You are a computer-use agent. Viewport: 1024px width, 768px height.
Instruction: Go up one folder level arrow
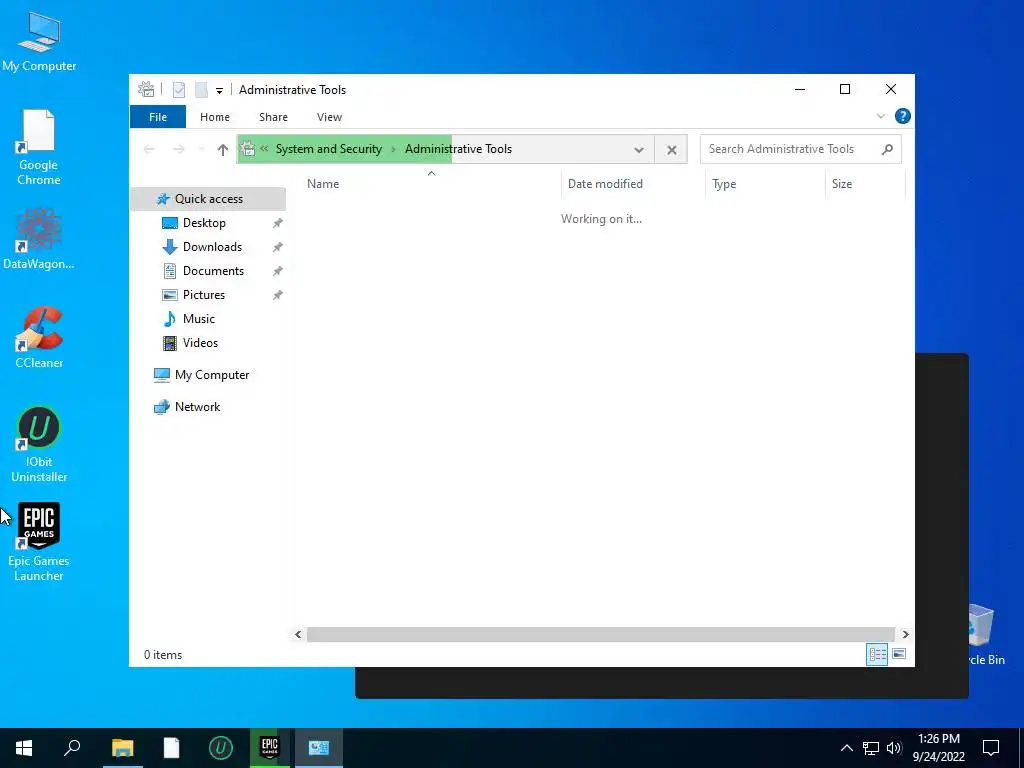[x=223, y=150]
